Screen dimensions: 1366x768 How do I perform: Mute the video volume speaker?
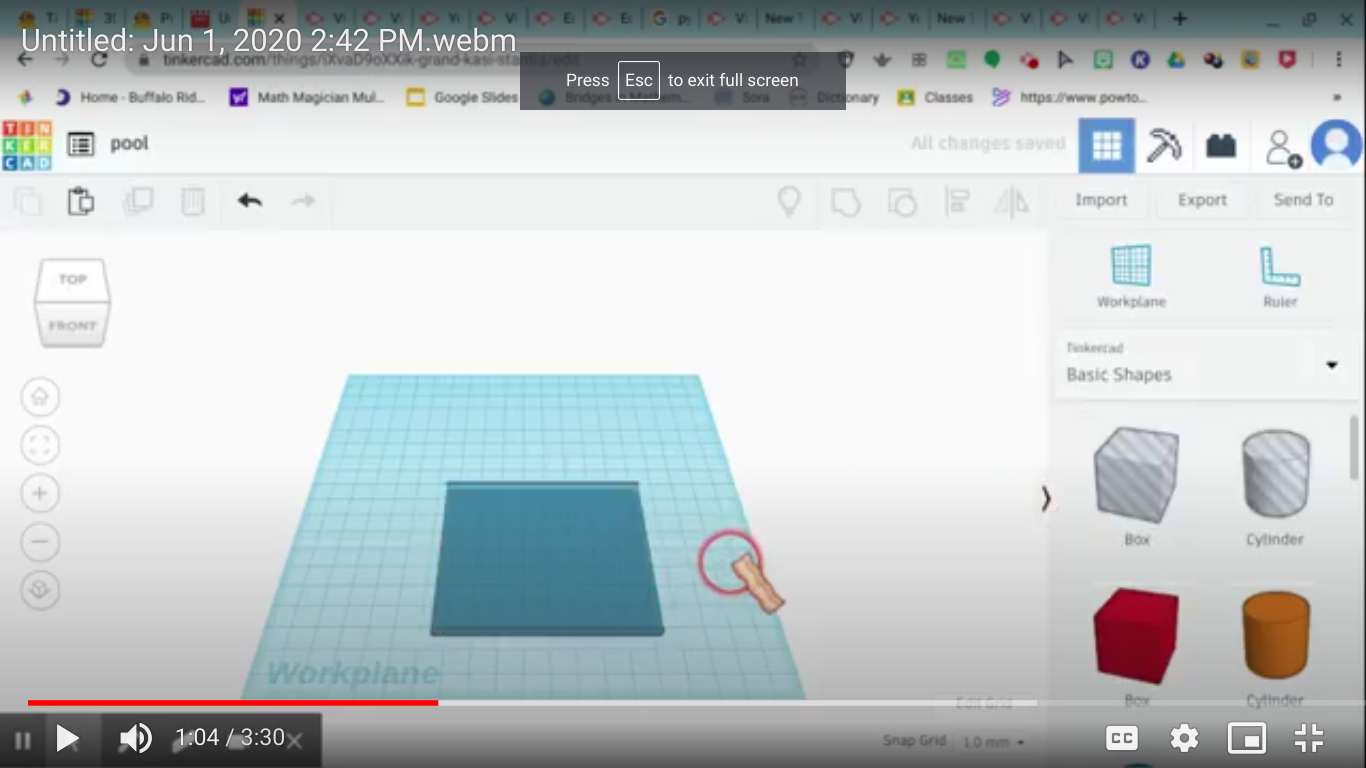tap(135, 738)
